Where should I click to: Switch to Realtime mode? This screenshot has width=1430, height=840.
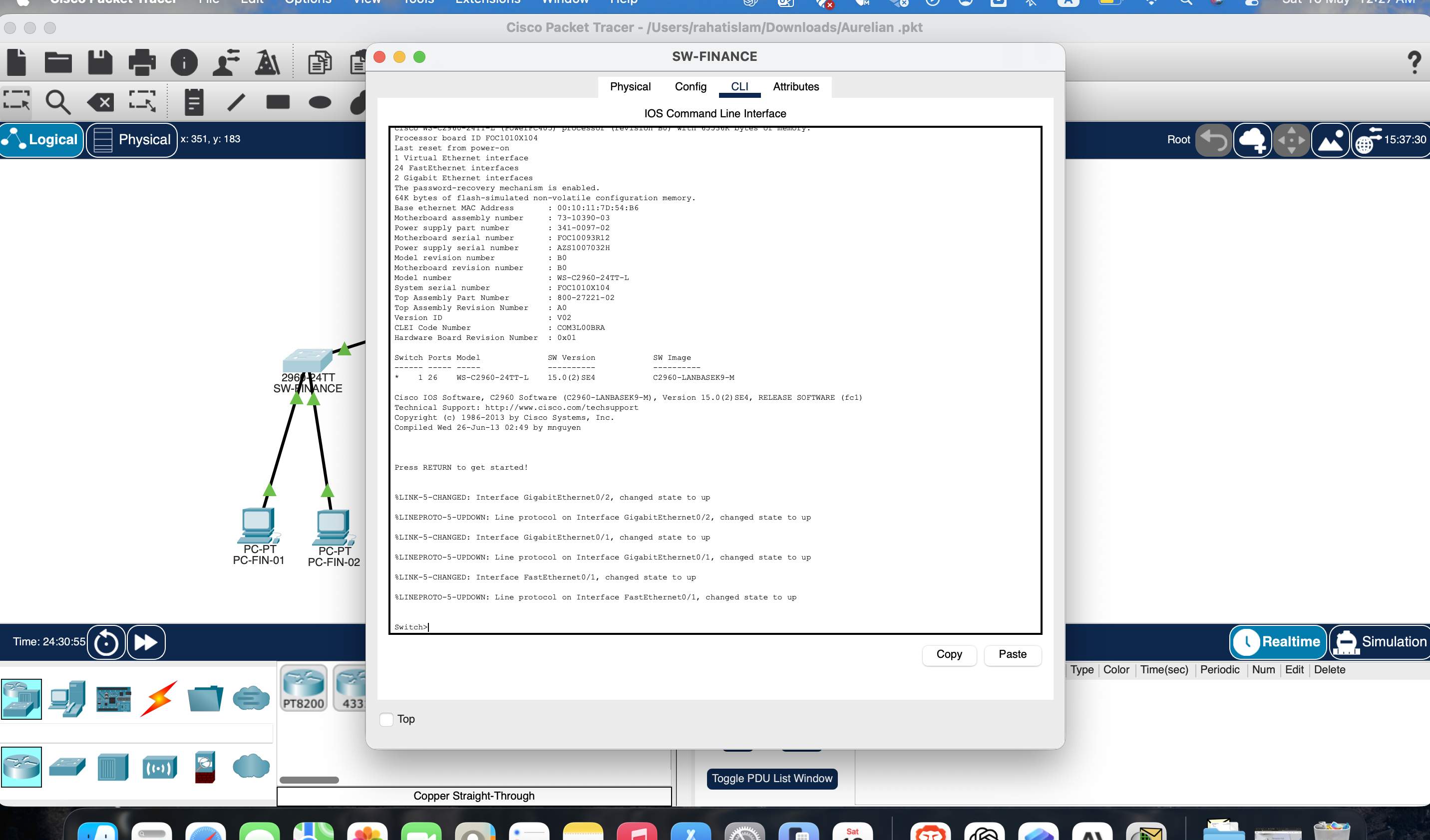tap(1278, 641)
